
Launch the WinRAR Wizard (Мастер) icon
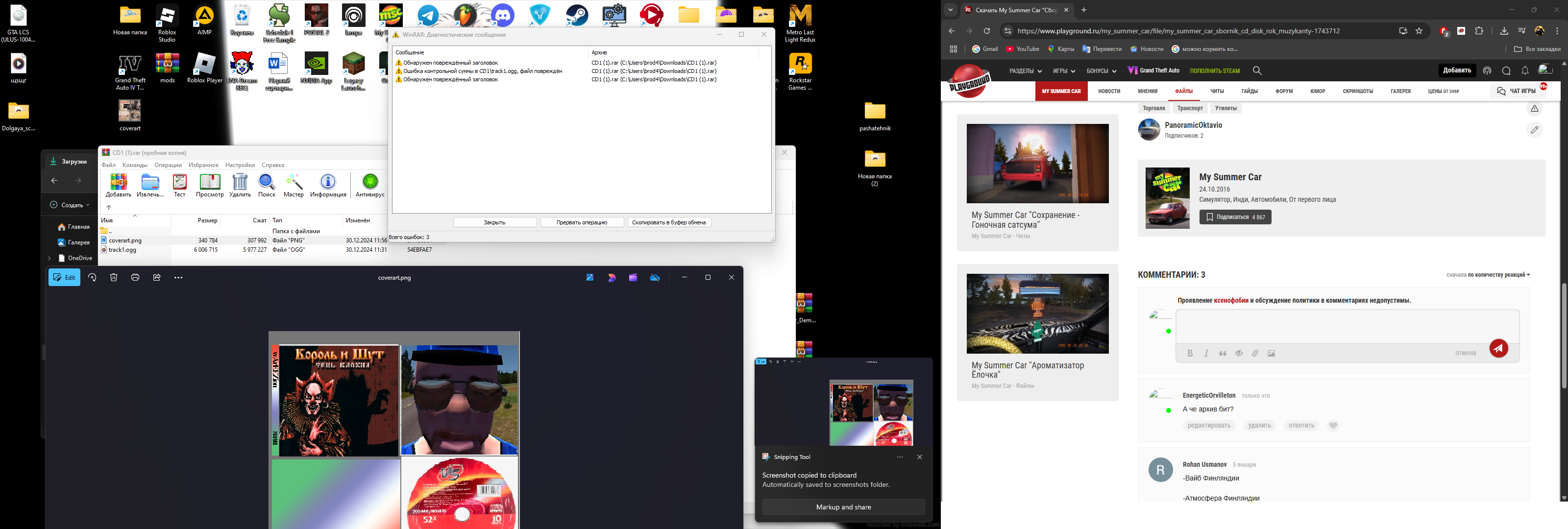294,185
